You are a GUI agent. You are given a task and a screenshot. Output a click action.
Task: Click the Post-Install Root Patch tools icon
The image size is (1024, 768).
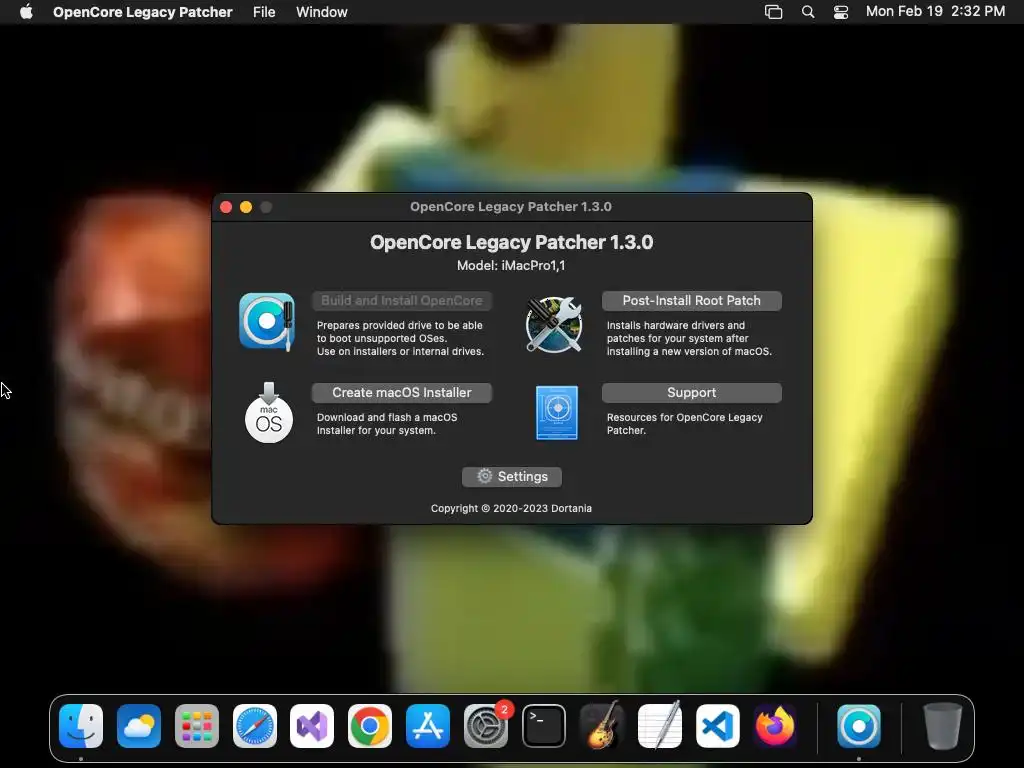554,324
